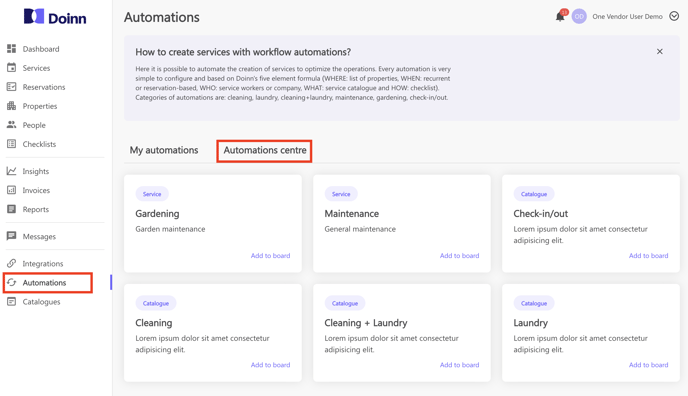Select the Automations label in sidebar
The image size is (688, 396).
(44, 282)
